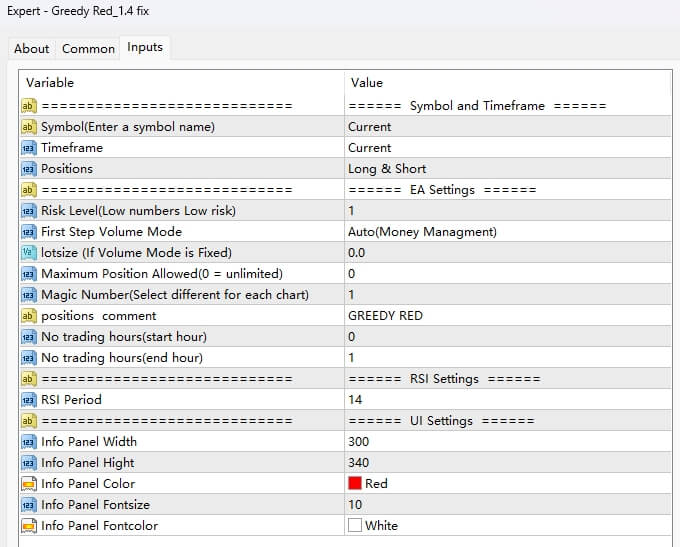This screenshot has width=680, height=547.
Task: Click the icon beside Info Panel Hight
Action: 29,463
